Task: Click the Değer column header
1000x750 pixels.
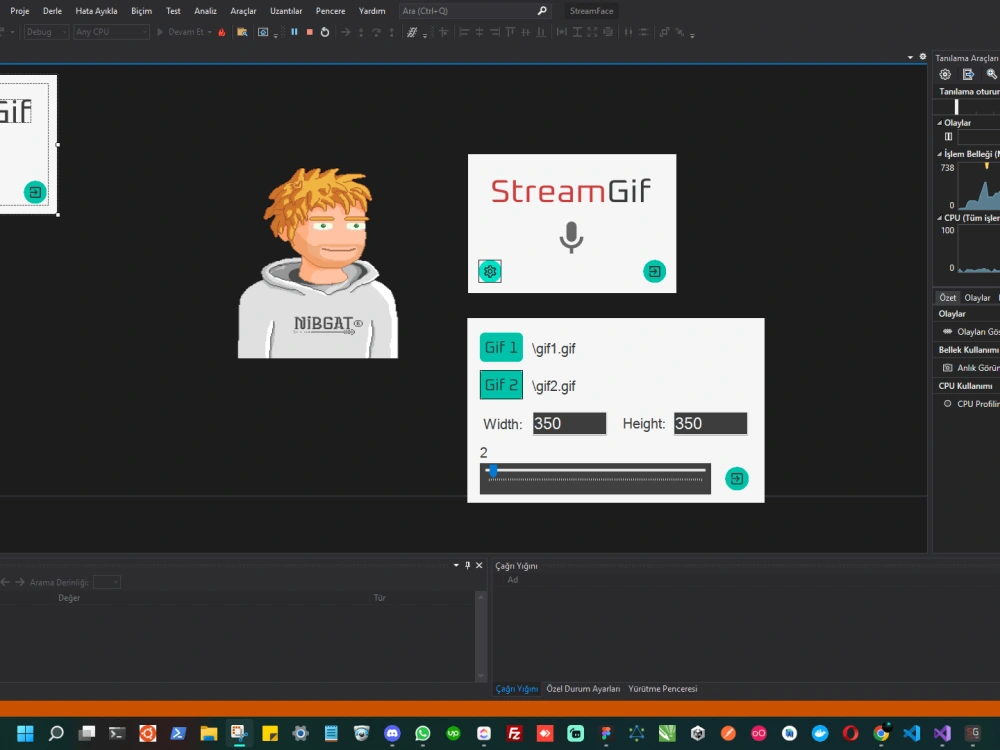Action: tap(69, 598)
